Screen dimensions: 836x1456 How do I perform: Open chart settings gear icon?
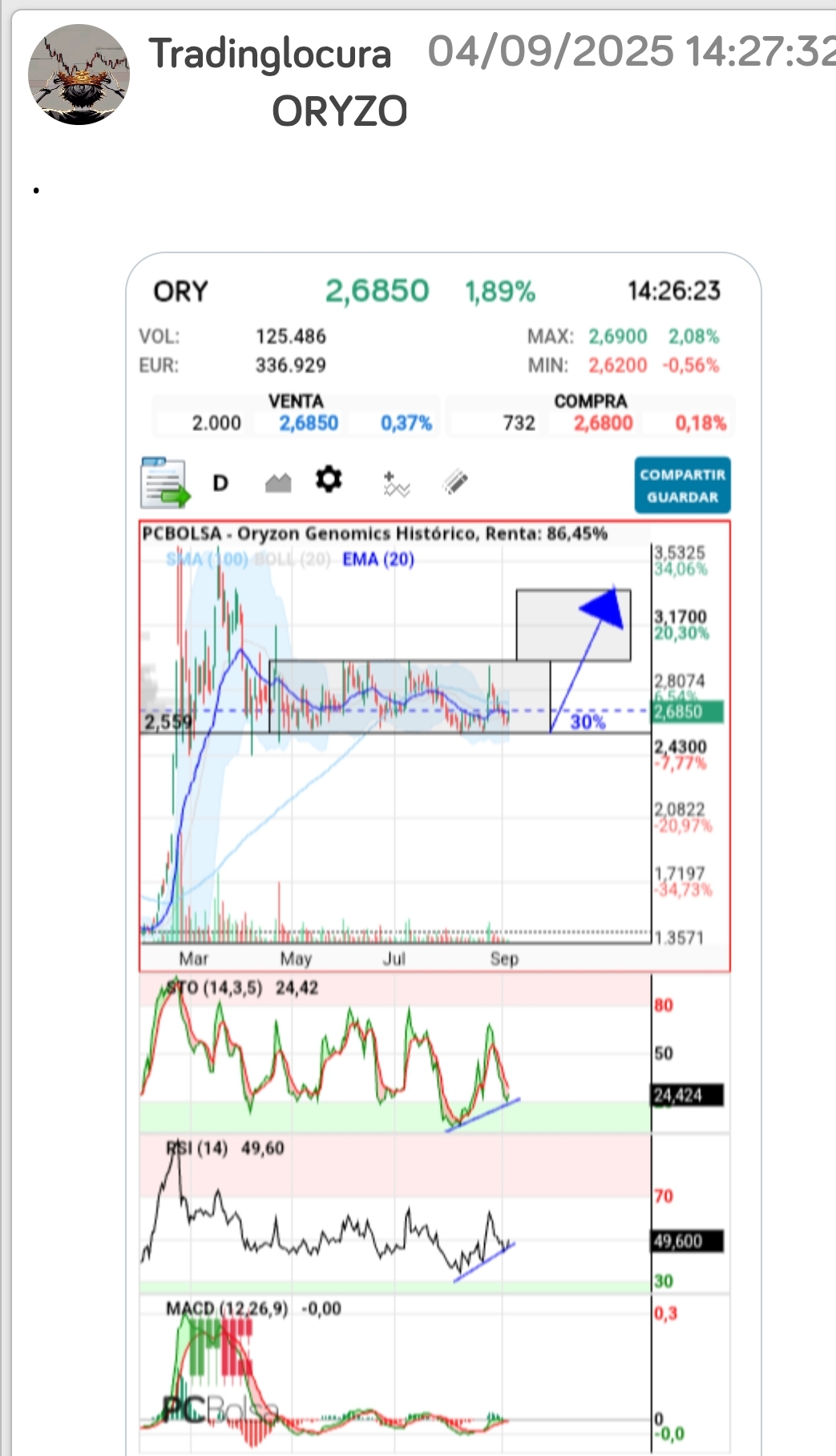point(329,480)
